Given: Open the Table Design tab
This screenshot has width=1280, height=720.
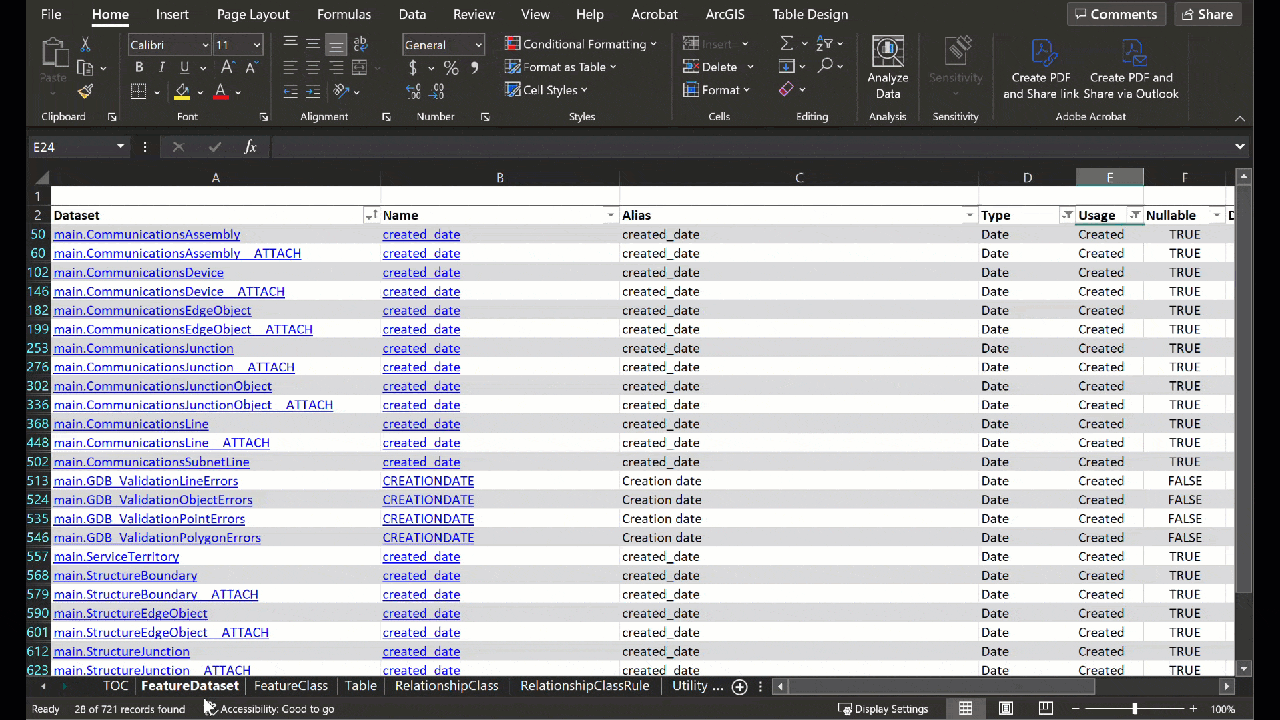Looking at the screenshot, I should (810, 14).
